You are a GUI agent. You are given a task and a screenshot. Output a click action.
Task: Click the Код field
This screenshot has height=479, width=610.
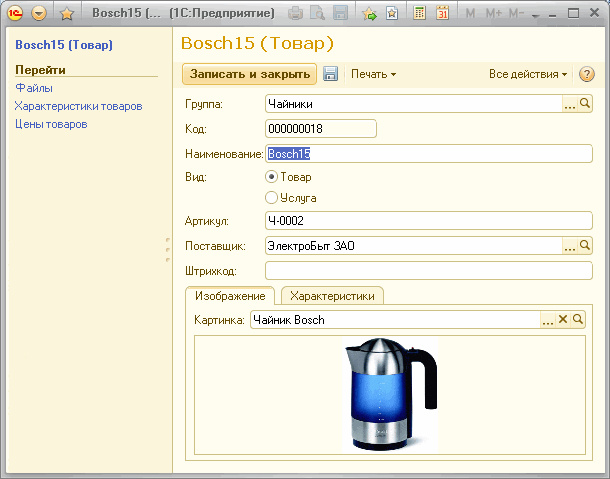pyautogui.click(x=321, y=128)
